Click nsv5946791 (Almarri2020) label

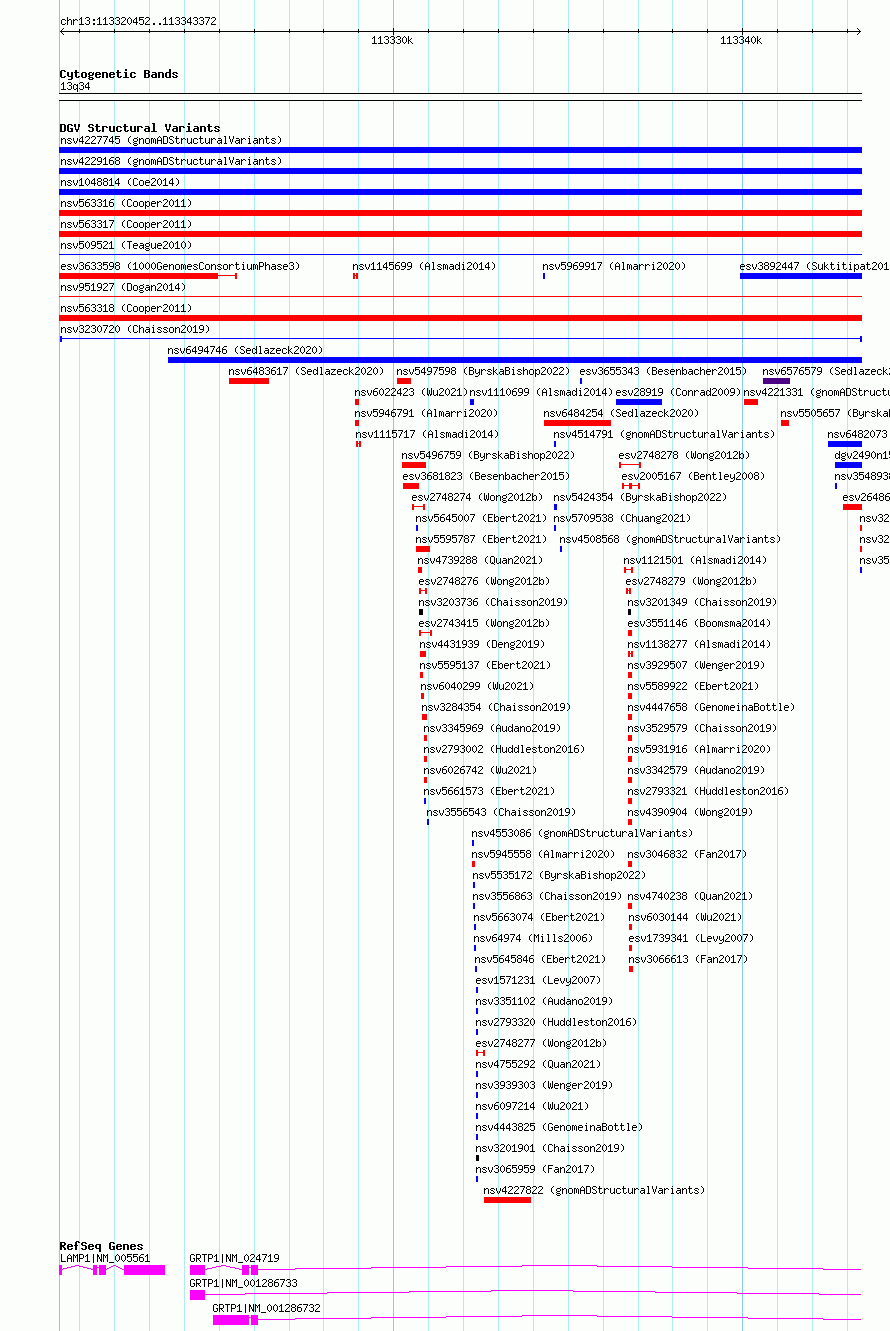pyautogui.click(x=426, y=413)
